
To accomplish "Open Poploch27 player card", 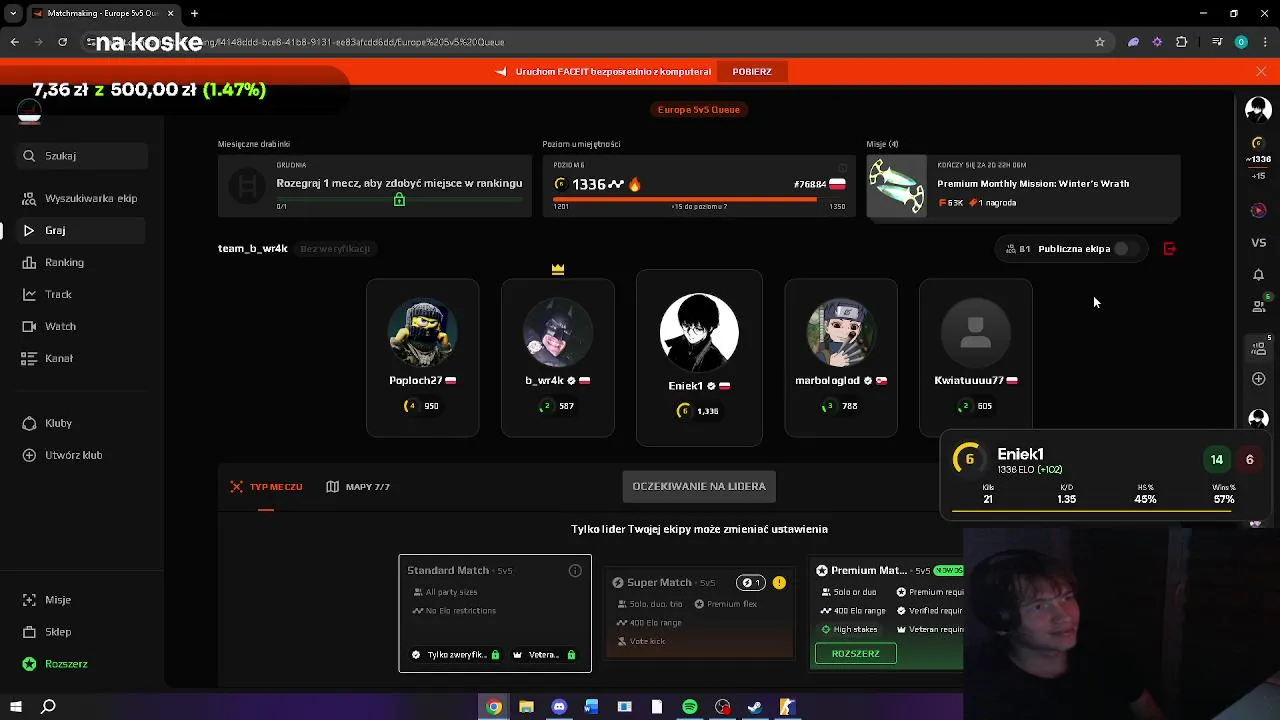I will click(x=423, y=358).
